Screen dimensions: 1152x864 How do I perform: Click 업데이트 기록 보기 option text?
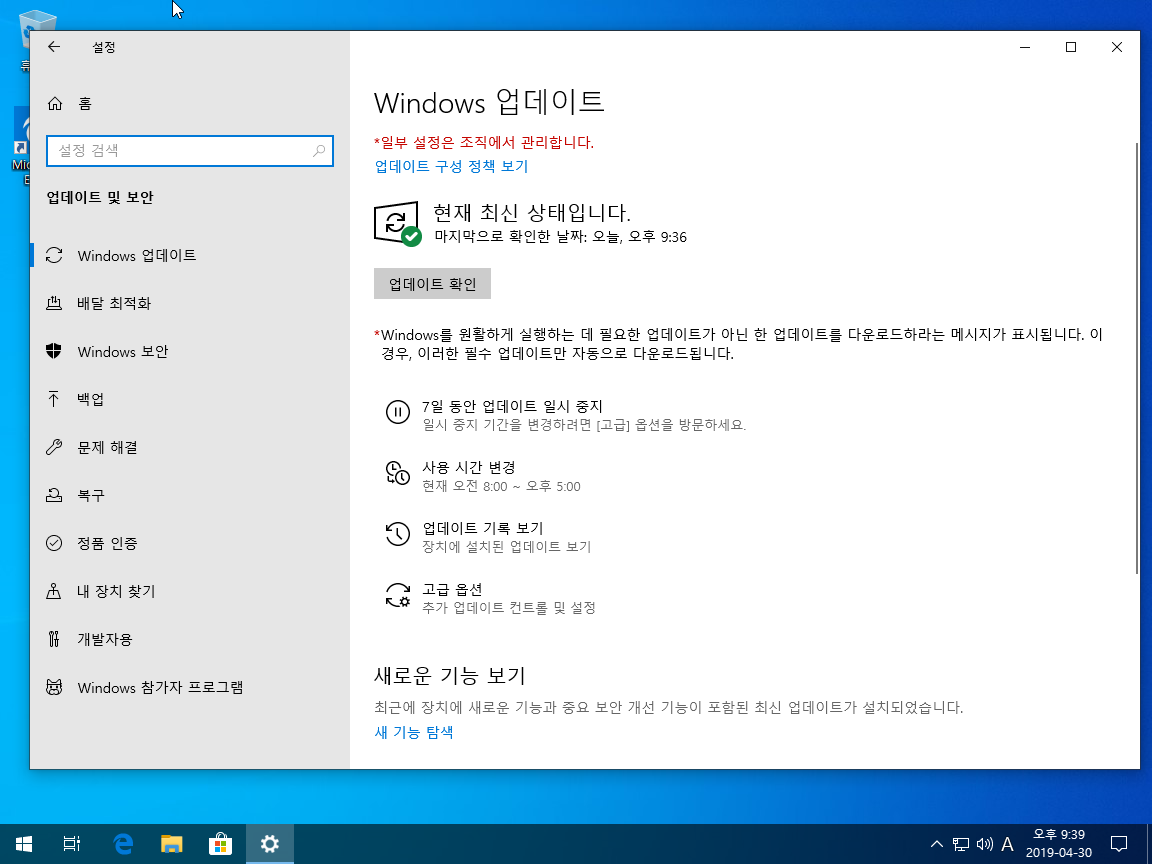pyautogui.click(x=483, y=528)
